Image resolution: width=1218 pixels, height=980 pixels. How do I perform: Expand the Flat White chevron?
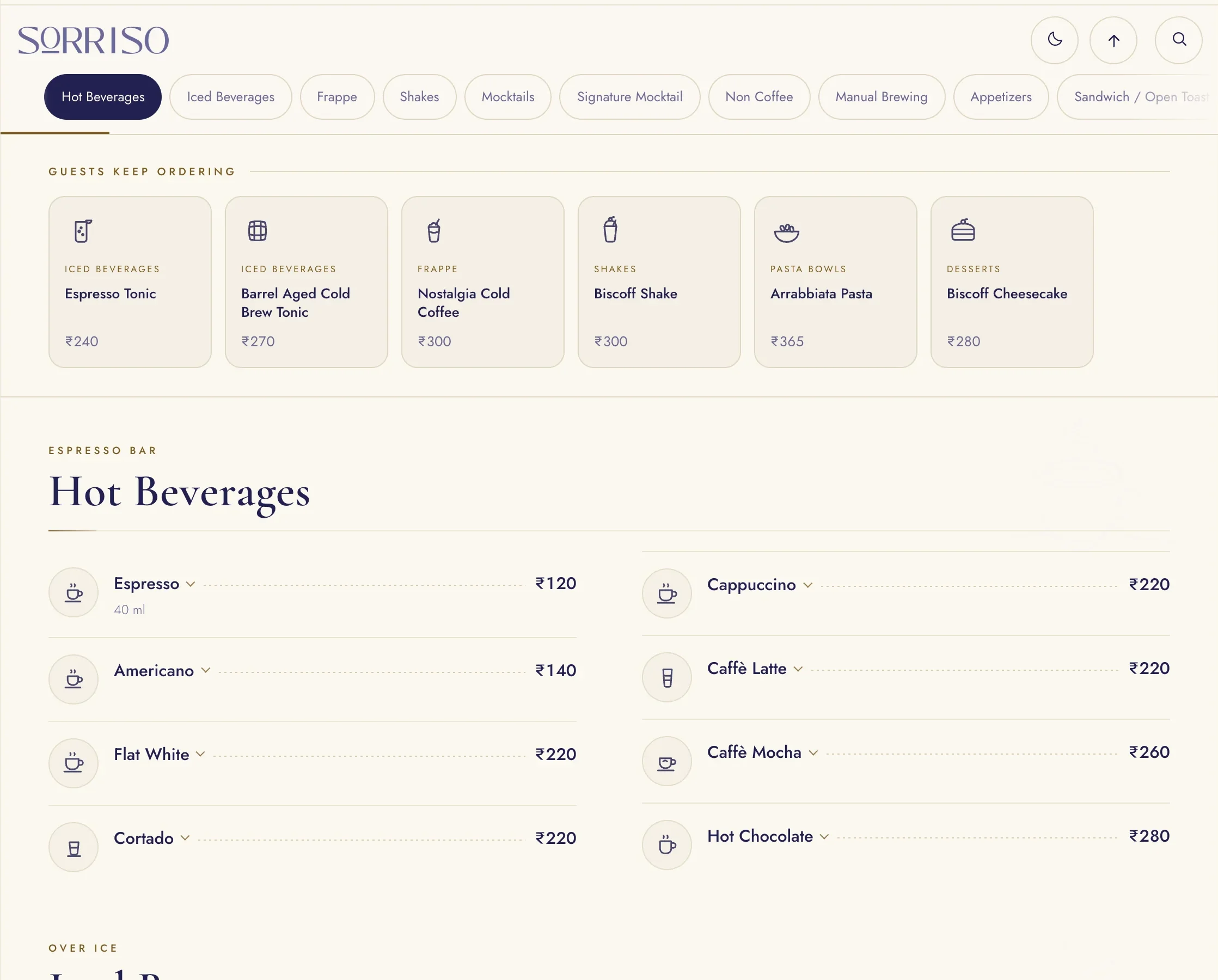200,754
